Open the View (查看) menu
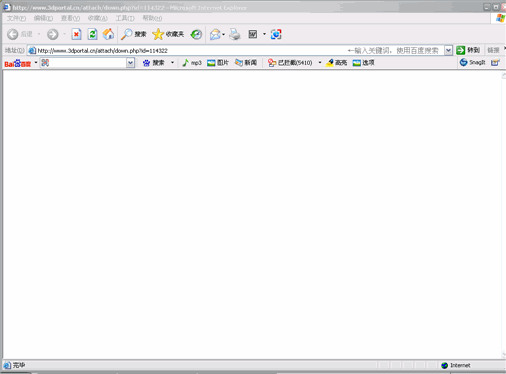The image size is (506, 374). pos(70,18)
